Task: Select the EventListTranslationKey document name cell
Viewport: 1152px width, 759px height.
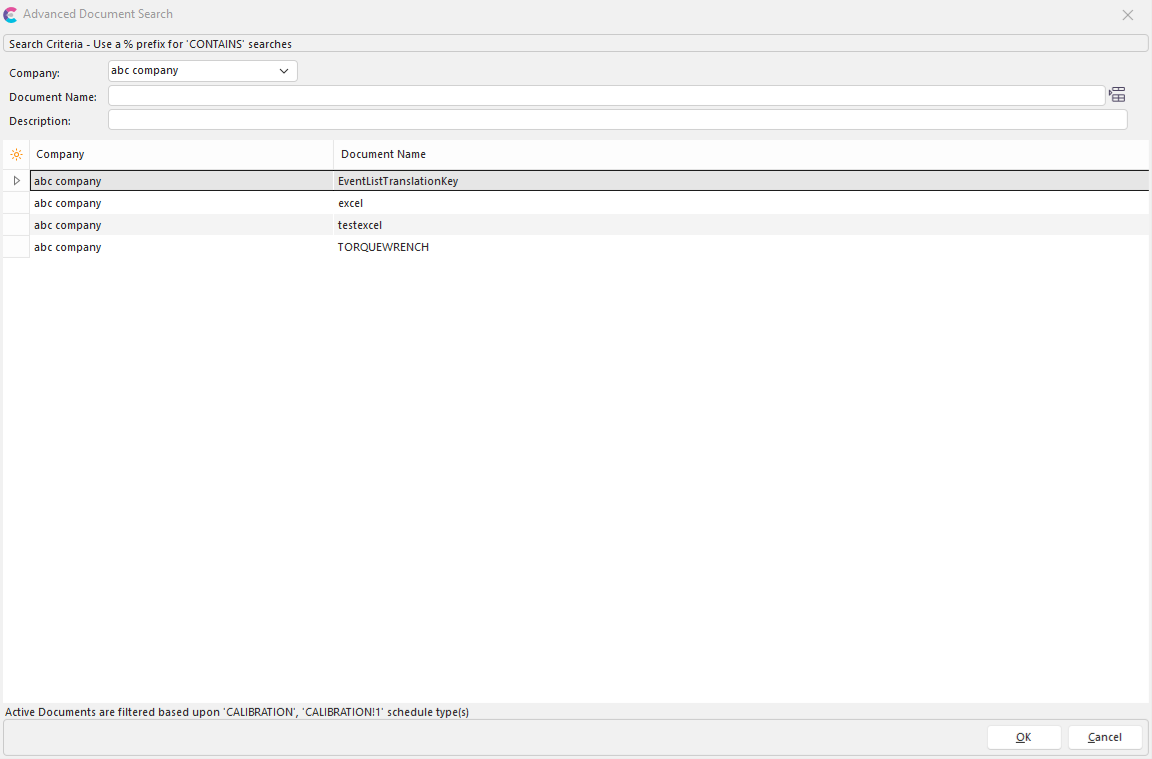Action: tap(398, 181)
